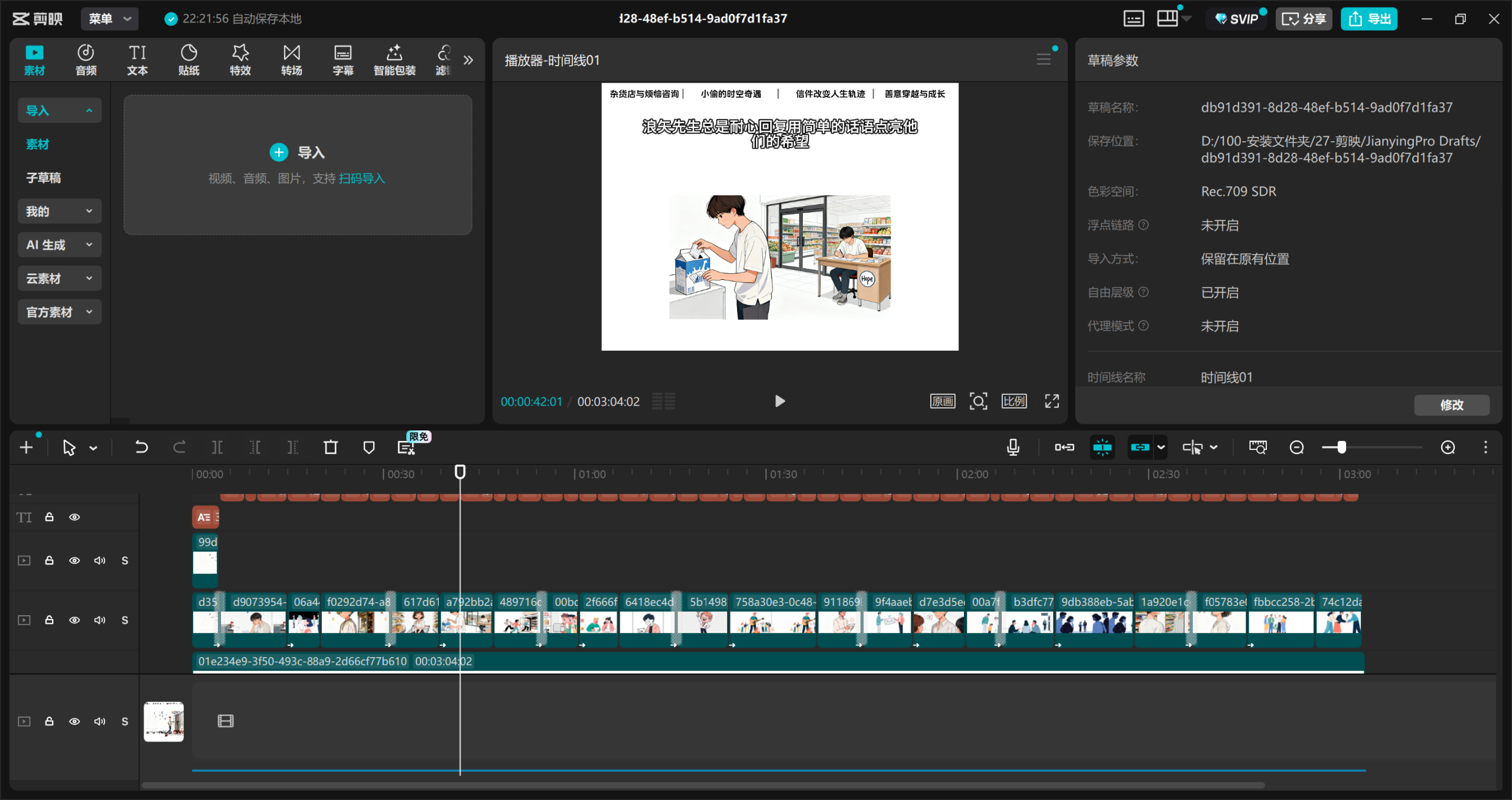1512x800 pixels.
Task: Click the undo arrow in timeline toolbar
Action: point(141,448)
